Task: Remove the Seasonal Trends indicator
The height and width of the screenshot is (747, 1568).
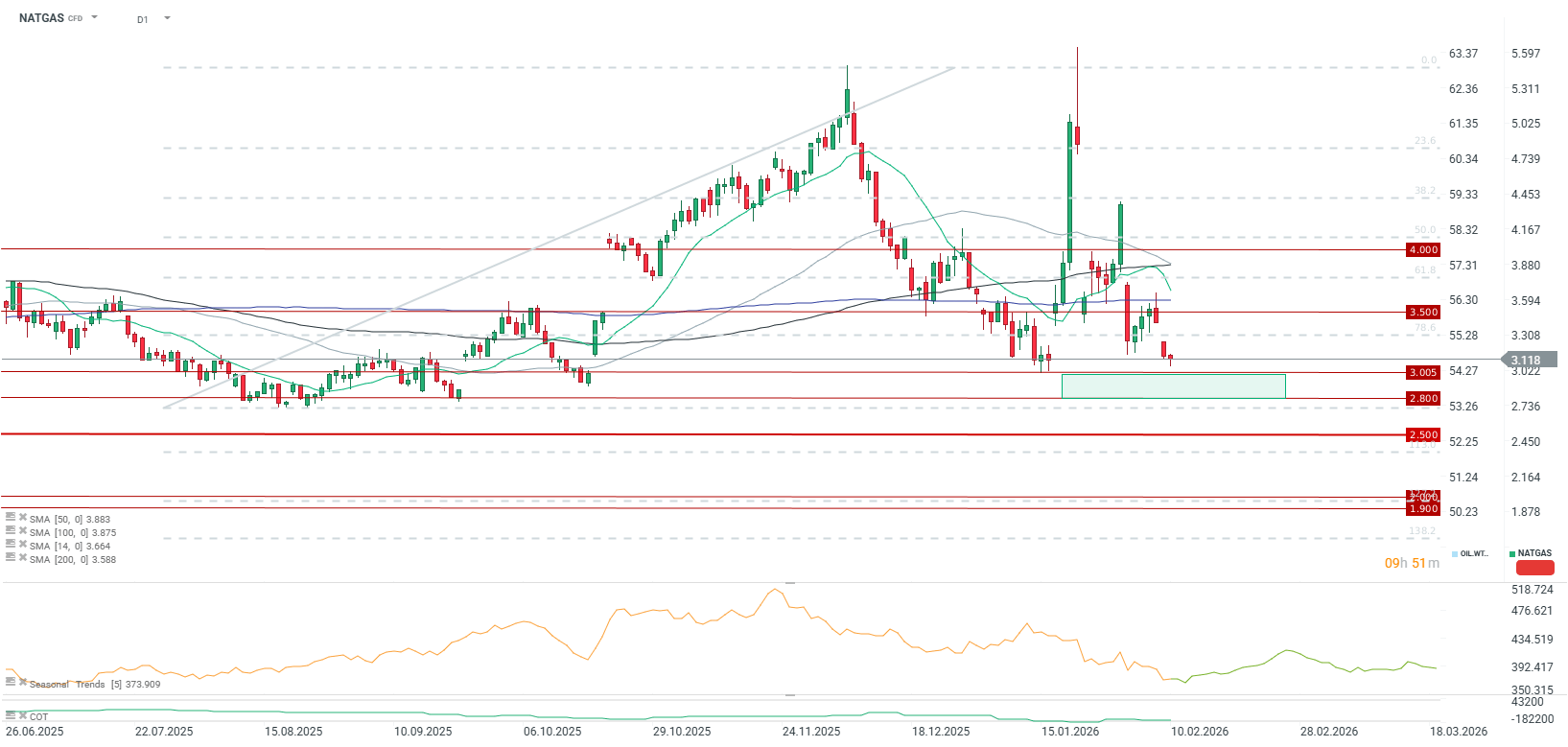Action: click(x=22, y=682)
